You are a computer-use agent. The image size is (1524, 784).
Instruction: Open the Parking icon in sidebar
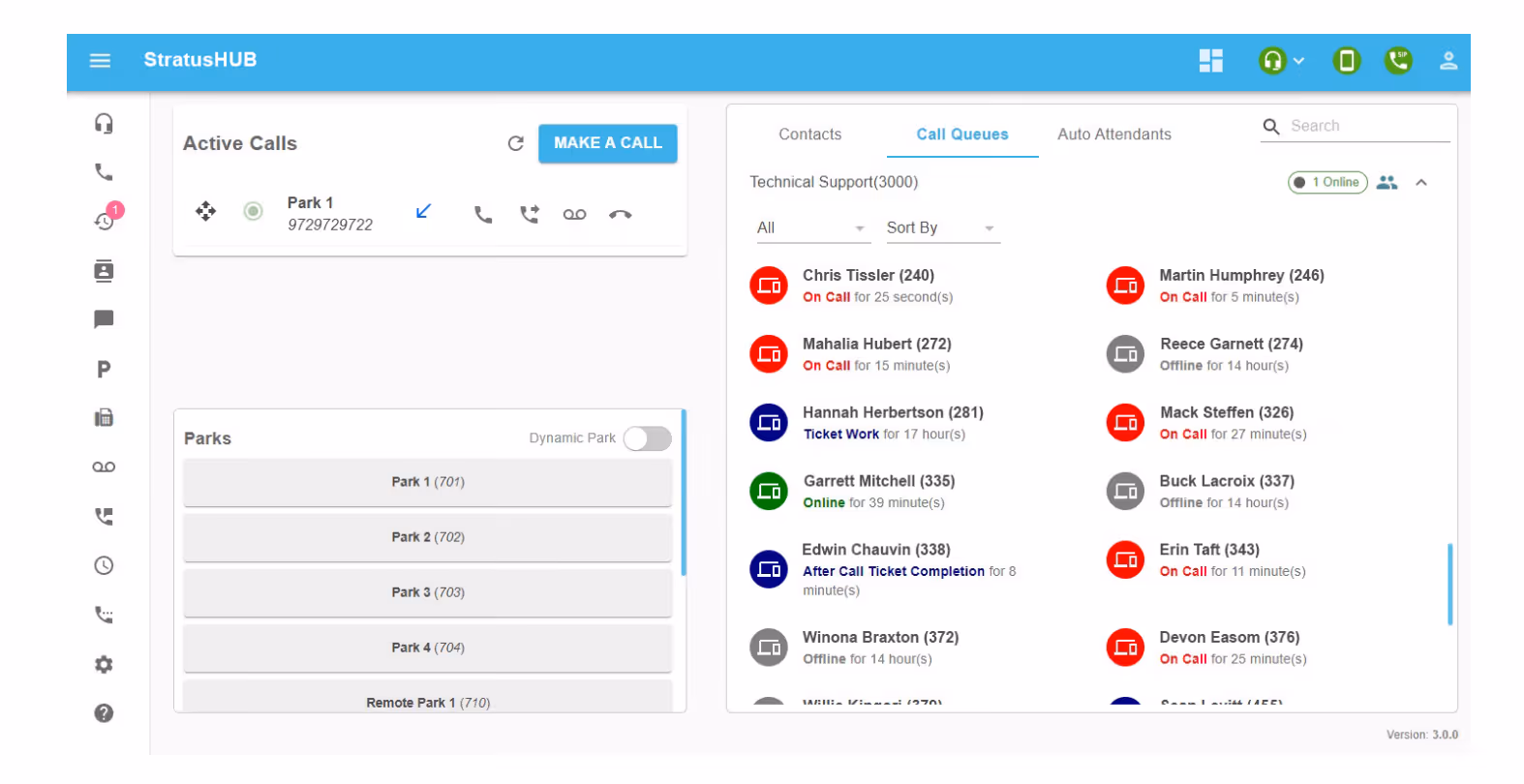click(x=104, y=369)
